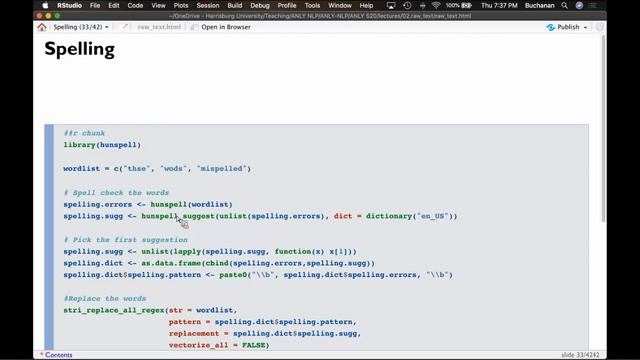
Task: Open the Plots menu
Action: (x=181, y=5)
